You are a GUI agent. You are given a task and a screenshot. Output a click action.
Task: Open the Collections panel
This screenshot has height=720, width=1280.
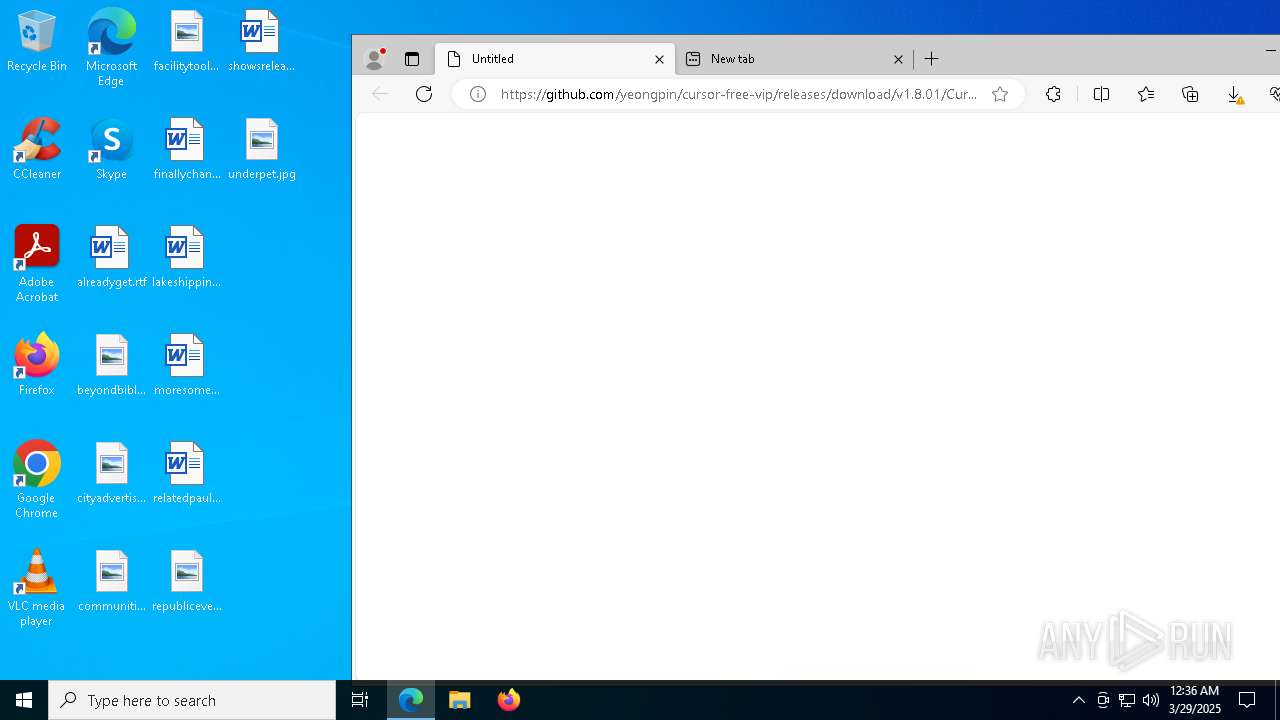(x=1190, y=94)
